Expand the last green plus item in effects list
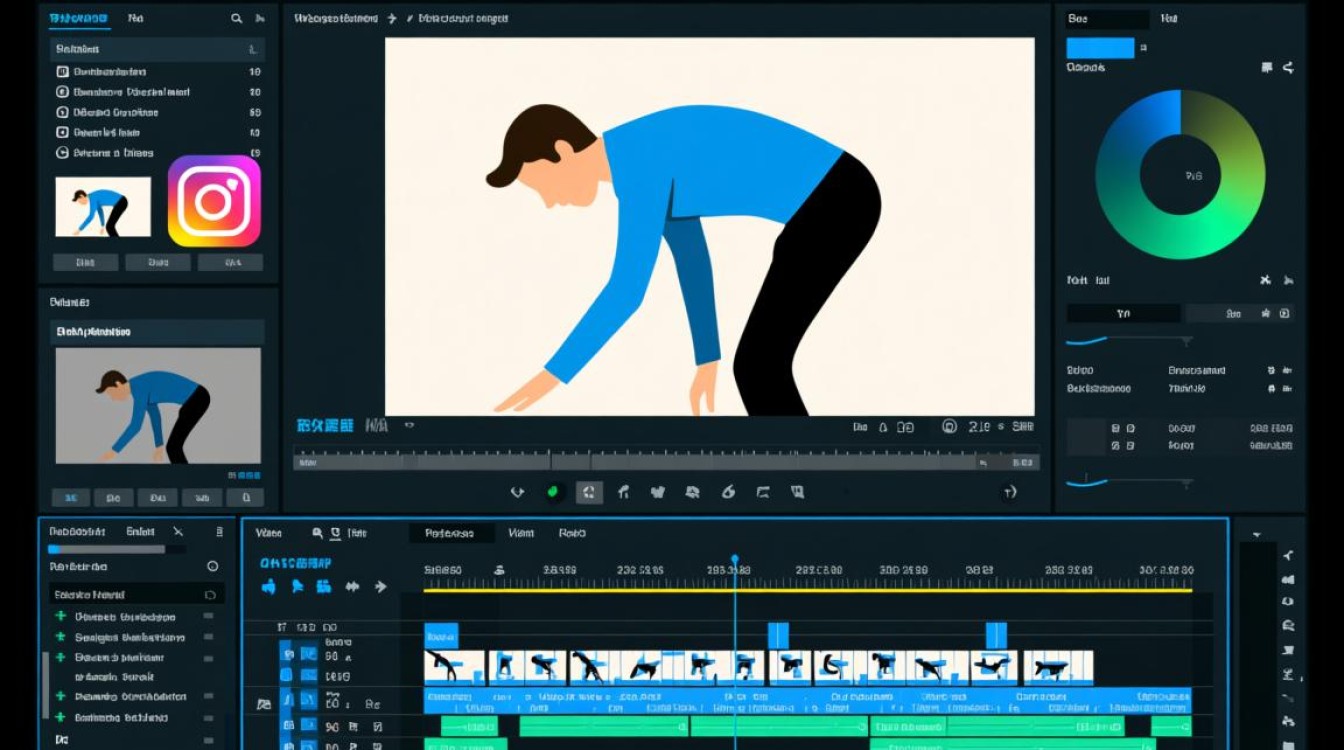Image resolution: width=1344 pixels, height=750 pixels. coord(61,717)
